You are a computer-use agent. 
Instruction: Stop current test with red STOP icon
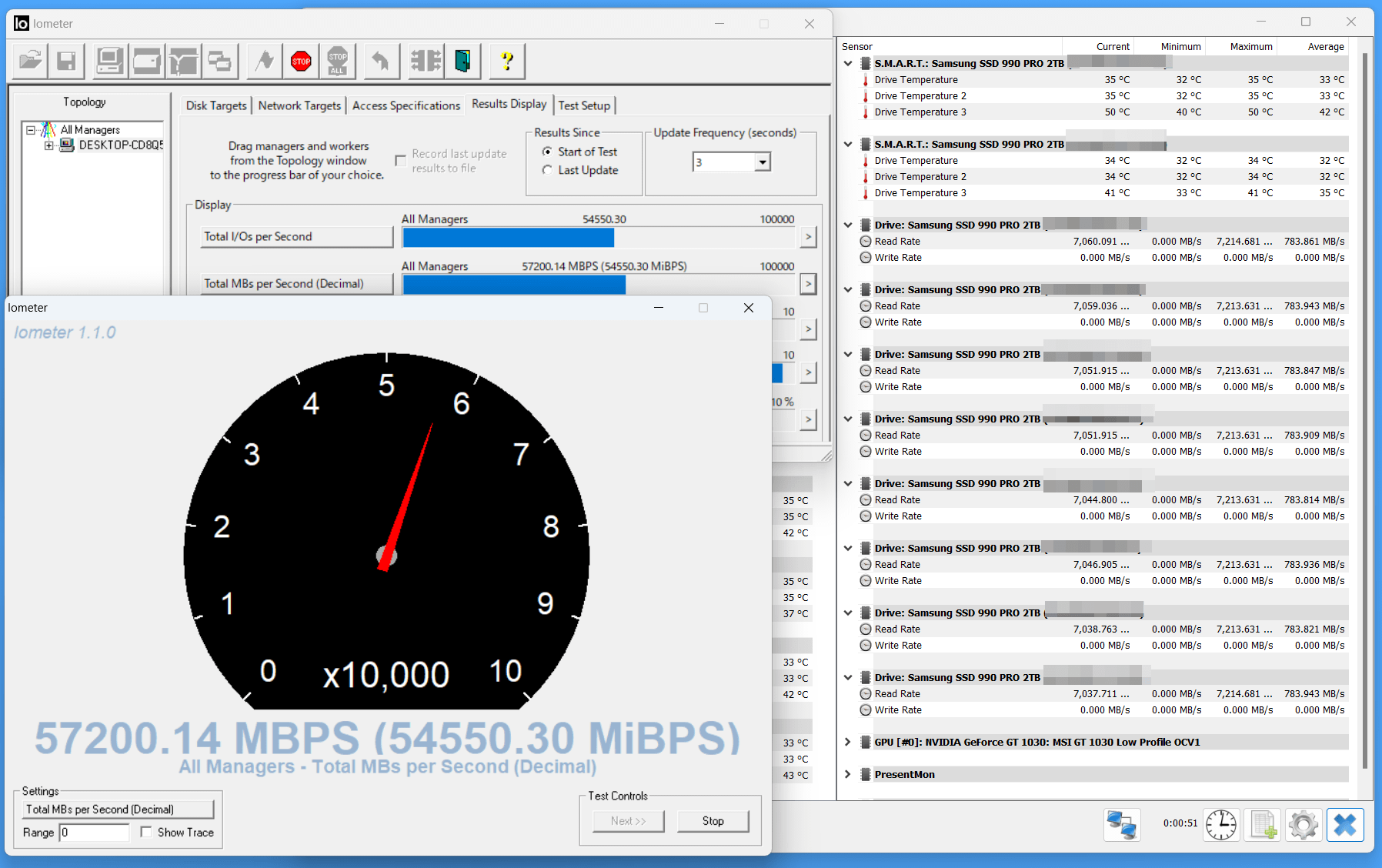pos(301,61)
